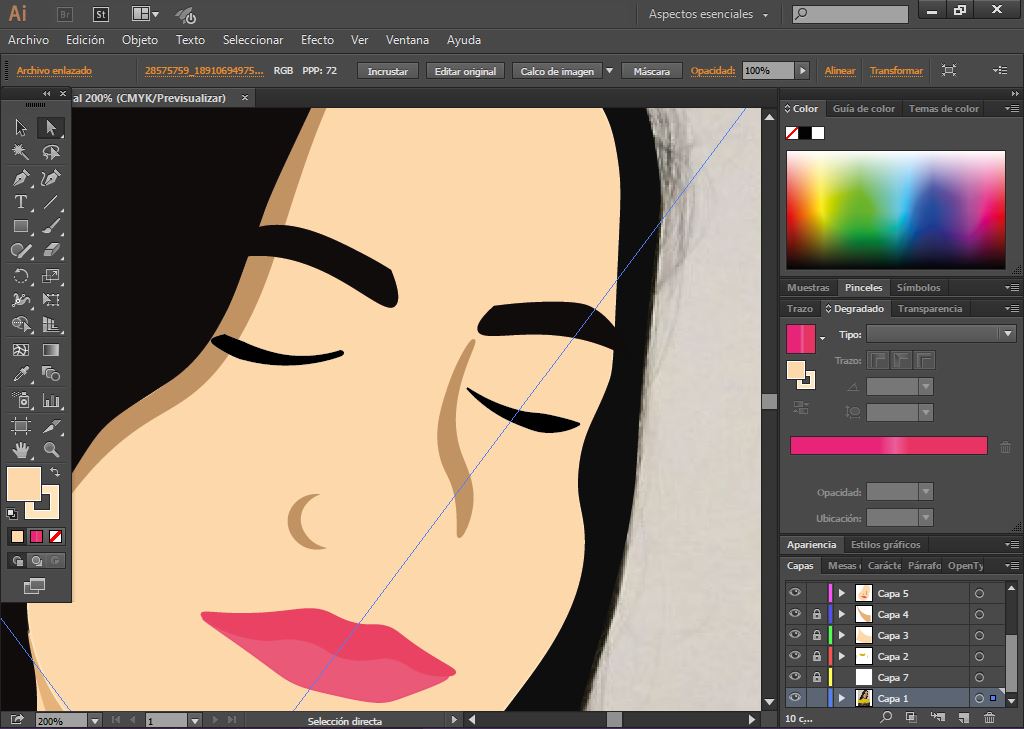Image resolution: width=1024 pixels, height=729 pixels.
Task: Open Adobe Bridge via the Br icon
Action: pyautogui.click(x=65, y=14)
